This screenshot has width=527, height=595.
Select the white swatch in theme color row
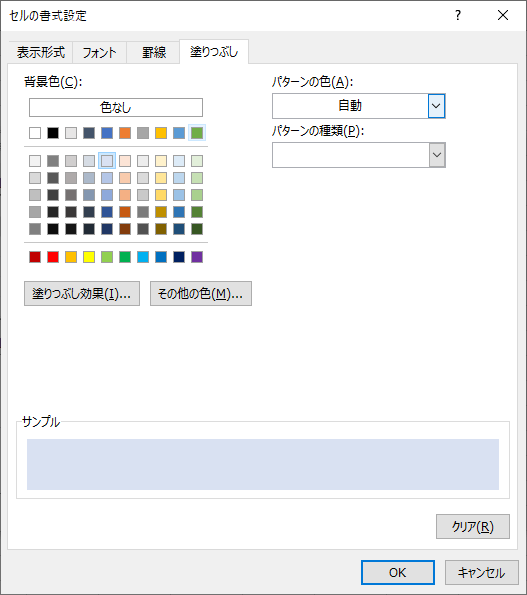coord(35,133)
